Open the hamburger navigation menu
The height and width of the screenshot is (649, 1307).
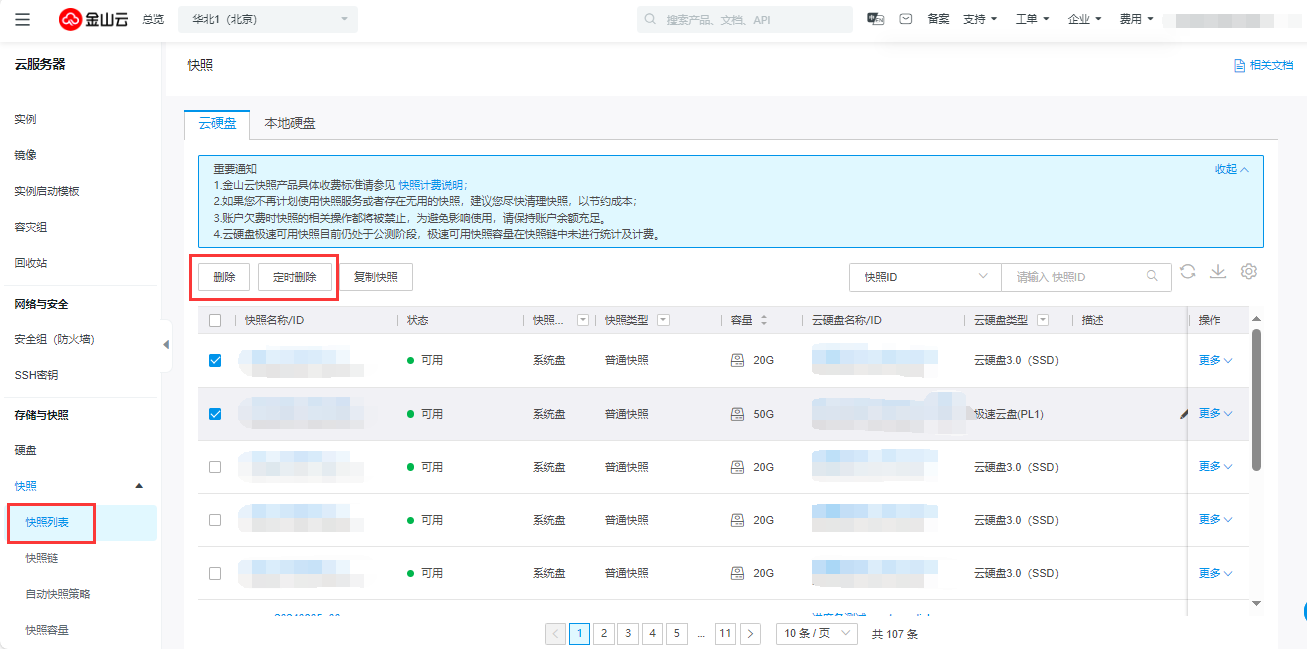[22, 19]
